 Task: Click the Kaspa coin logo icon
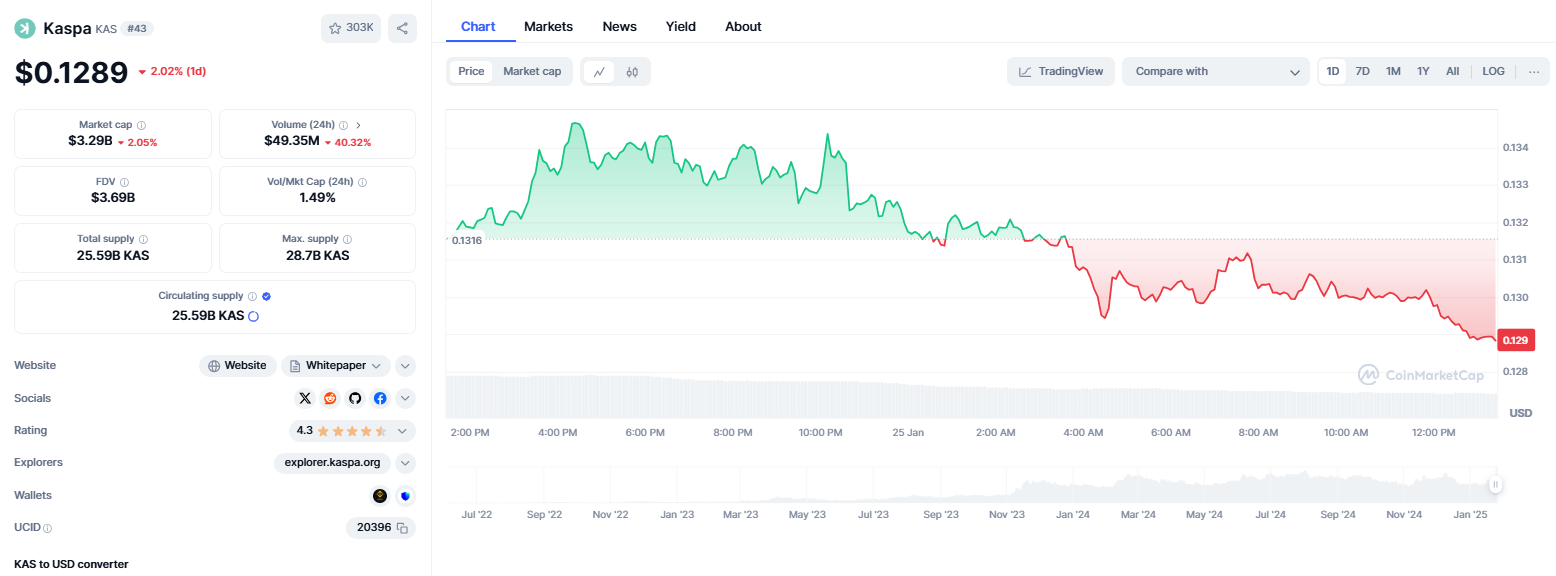tap(24, 28)
